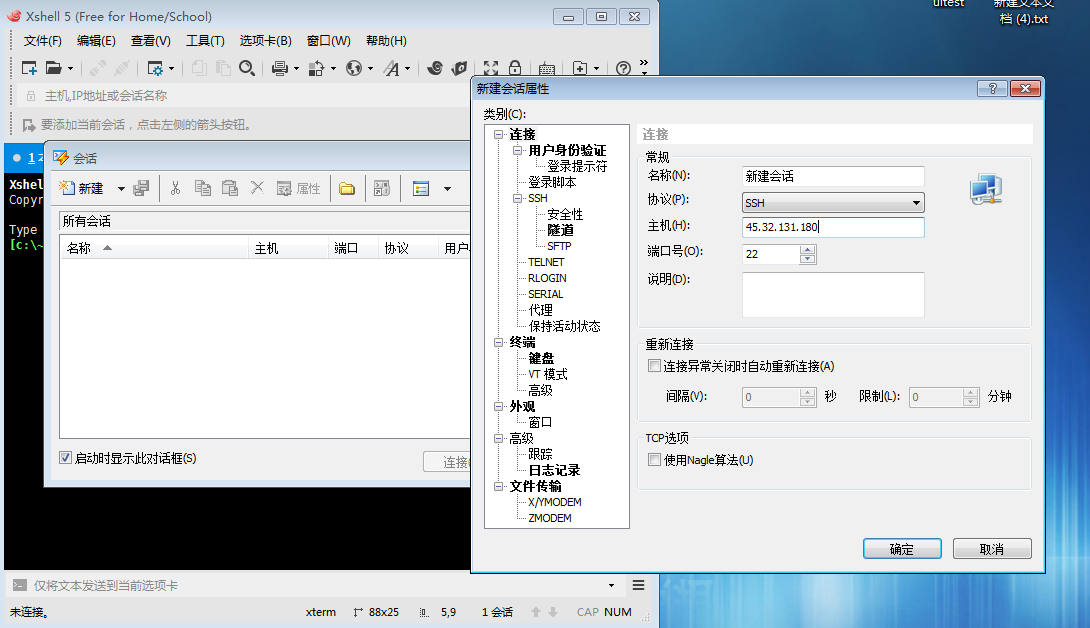
Task: Collapse the 用户身份验证 tree node
Action: pos(517,150)
